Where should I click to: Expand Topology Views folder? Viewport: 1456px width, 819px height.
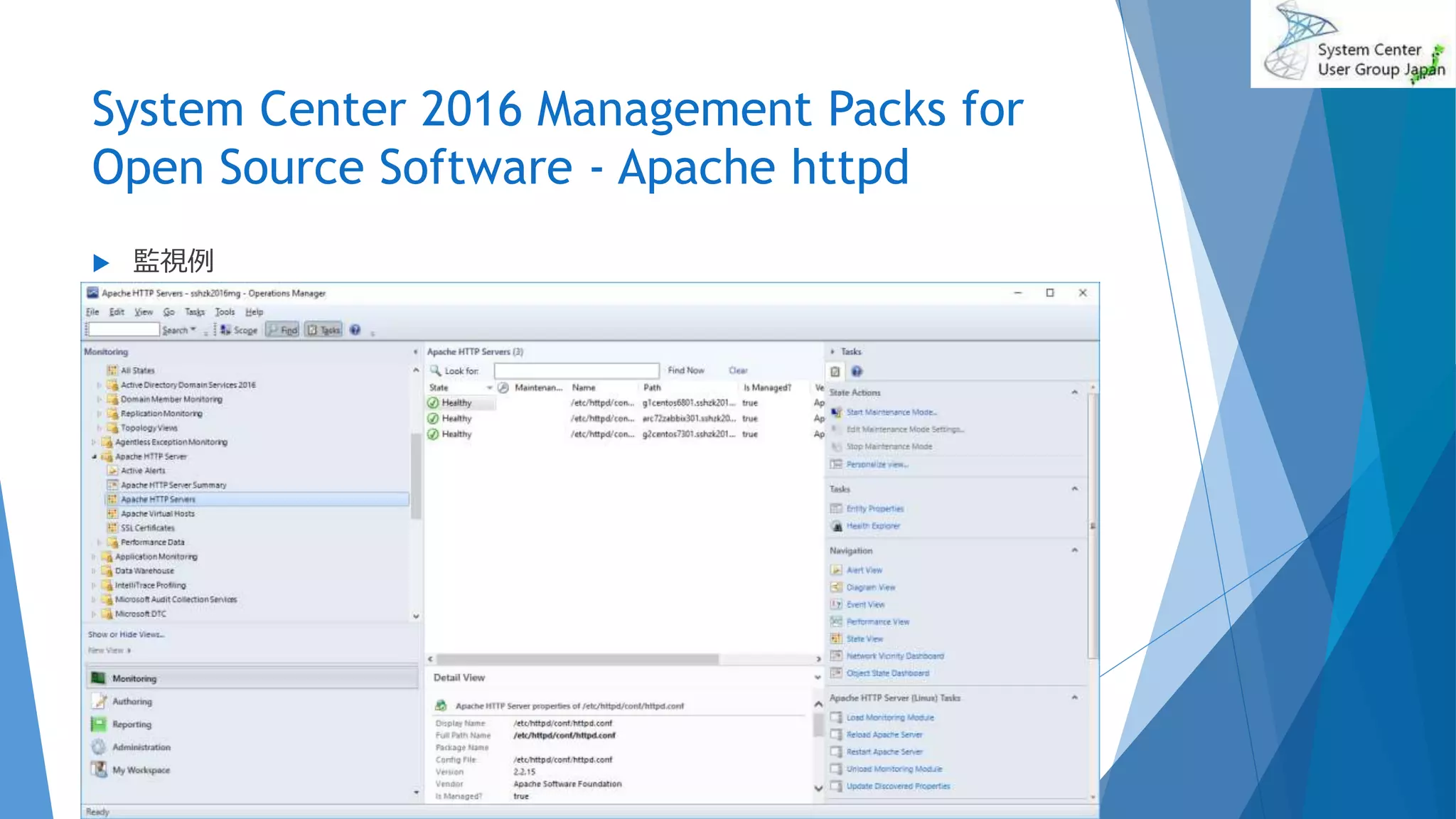point(99,428)
